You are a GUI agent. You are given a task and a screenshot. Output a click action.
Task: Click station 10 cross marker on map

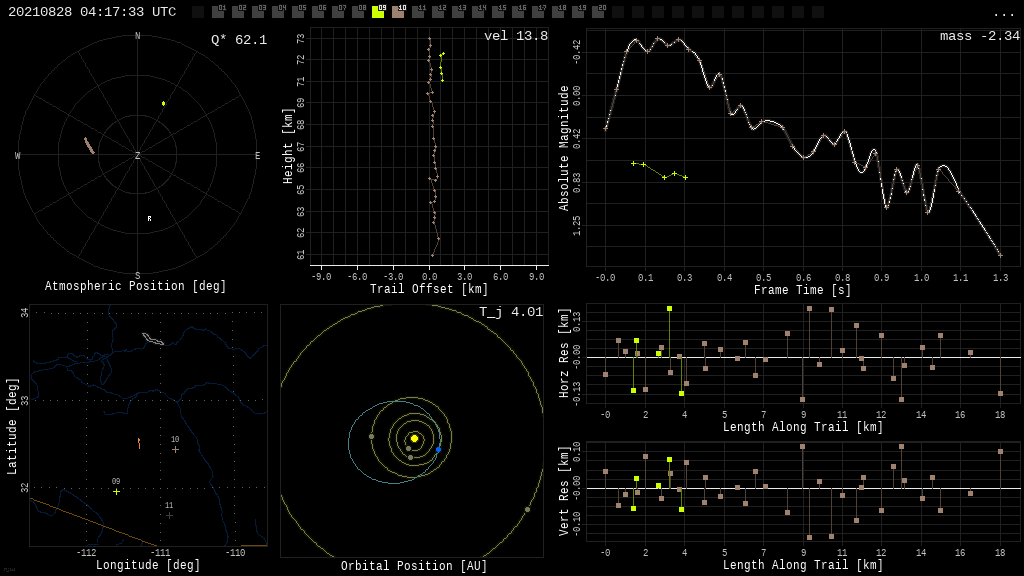[175, 449]
